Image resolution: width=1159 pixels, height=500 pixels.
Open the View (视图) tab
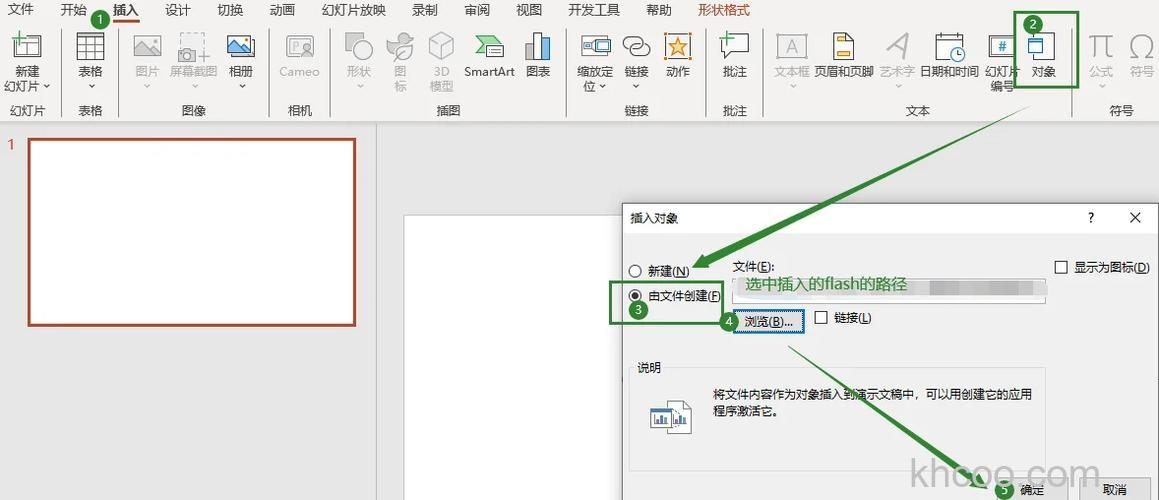point(528,10)
